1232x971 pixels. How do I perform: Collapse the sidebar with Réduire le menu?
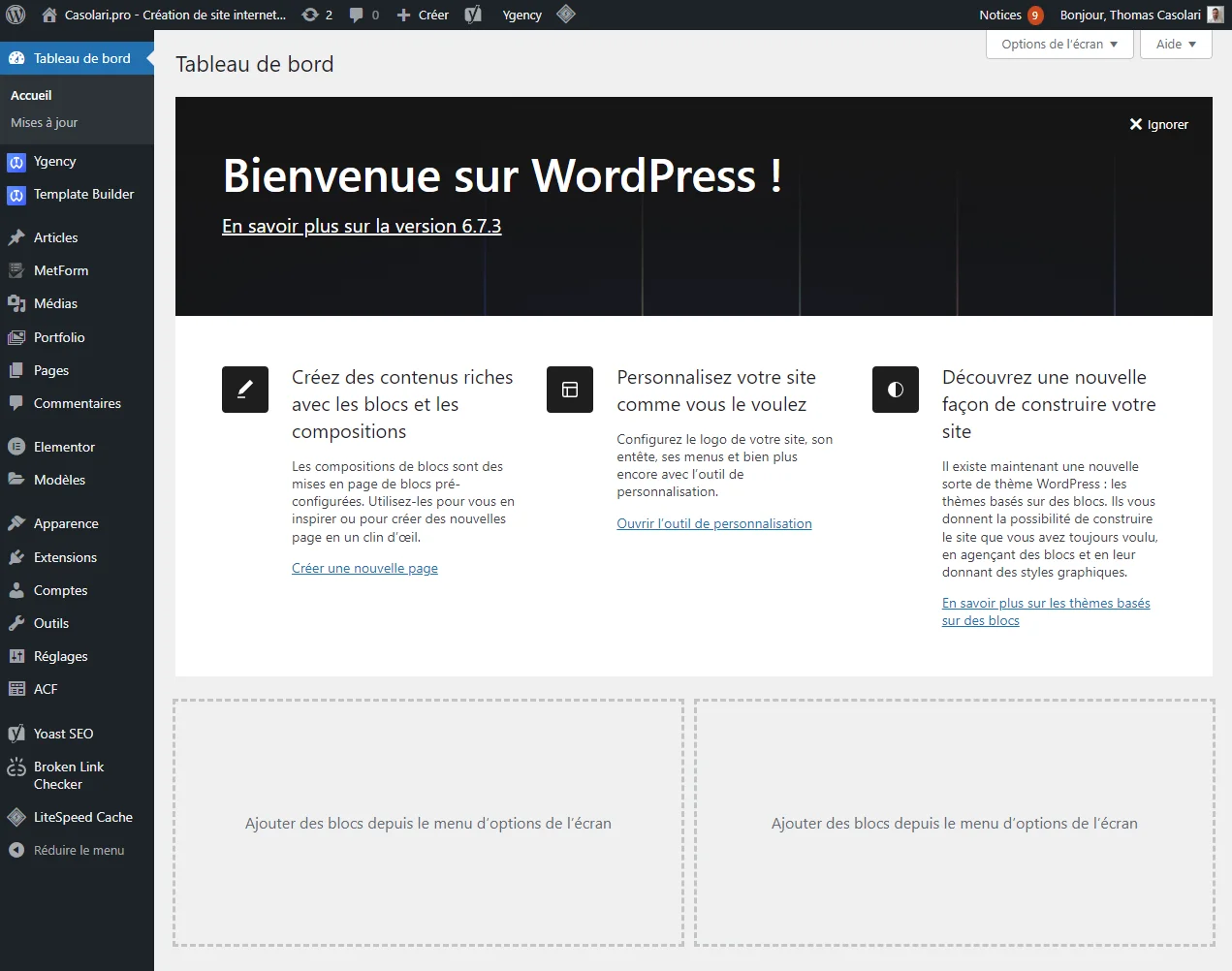[78, 850]
